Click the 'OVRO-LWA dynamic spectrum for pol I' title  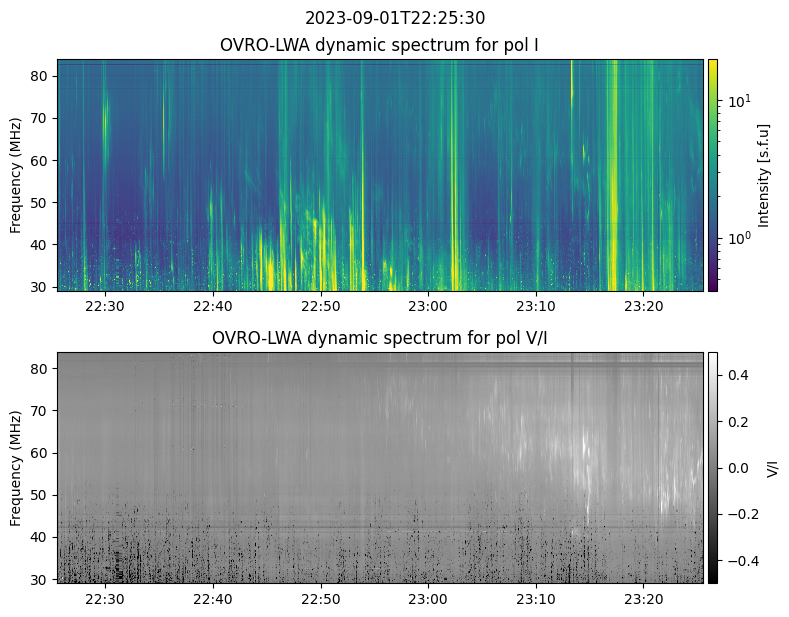tap(380, 45)
